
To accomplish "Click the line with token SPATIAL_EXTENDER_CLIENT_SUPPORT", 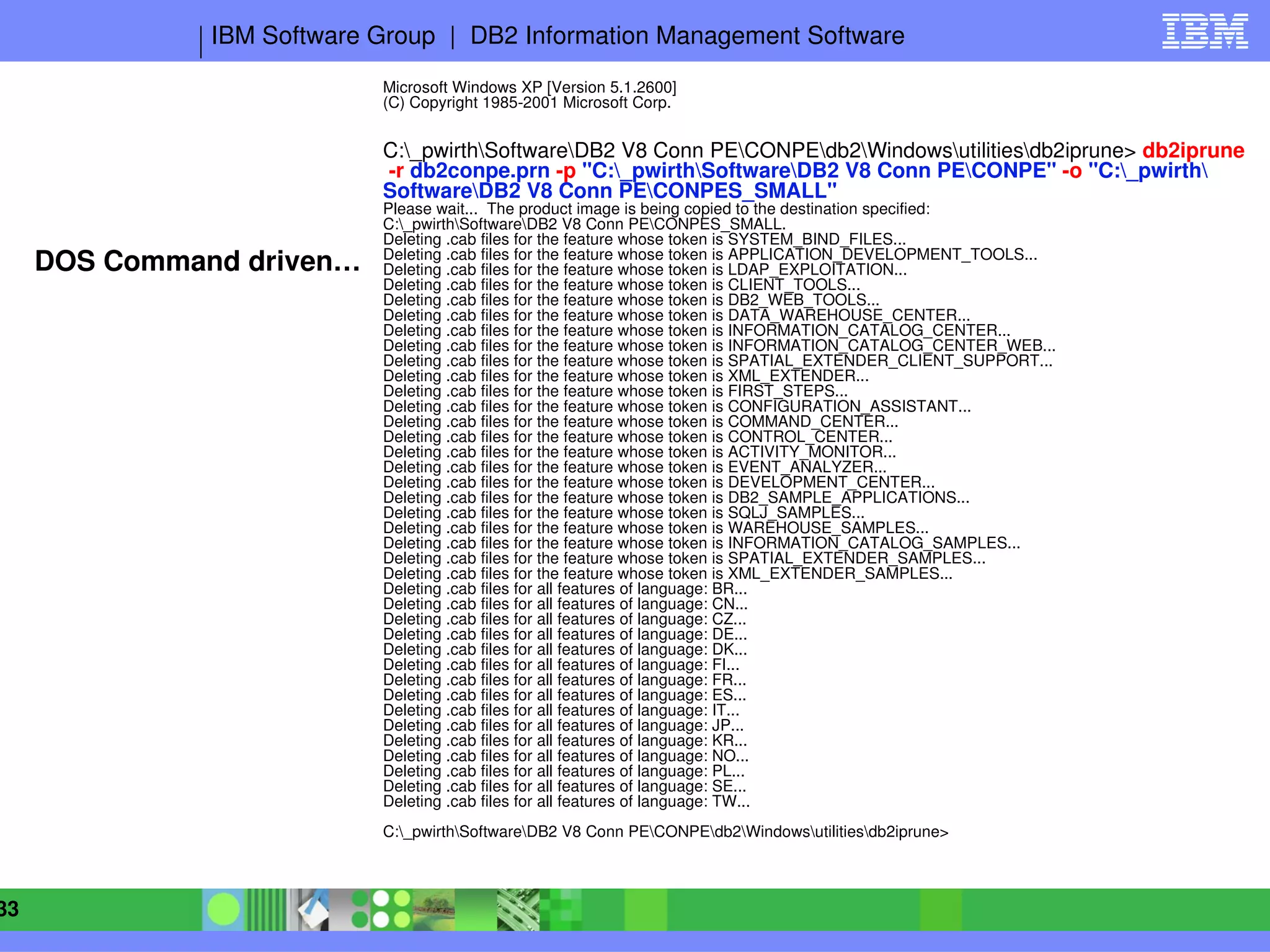I will (x=718, y=361).
